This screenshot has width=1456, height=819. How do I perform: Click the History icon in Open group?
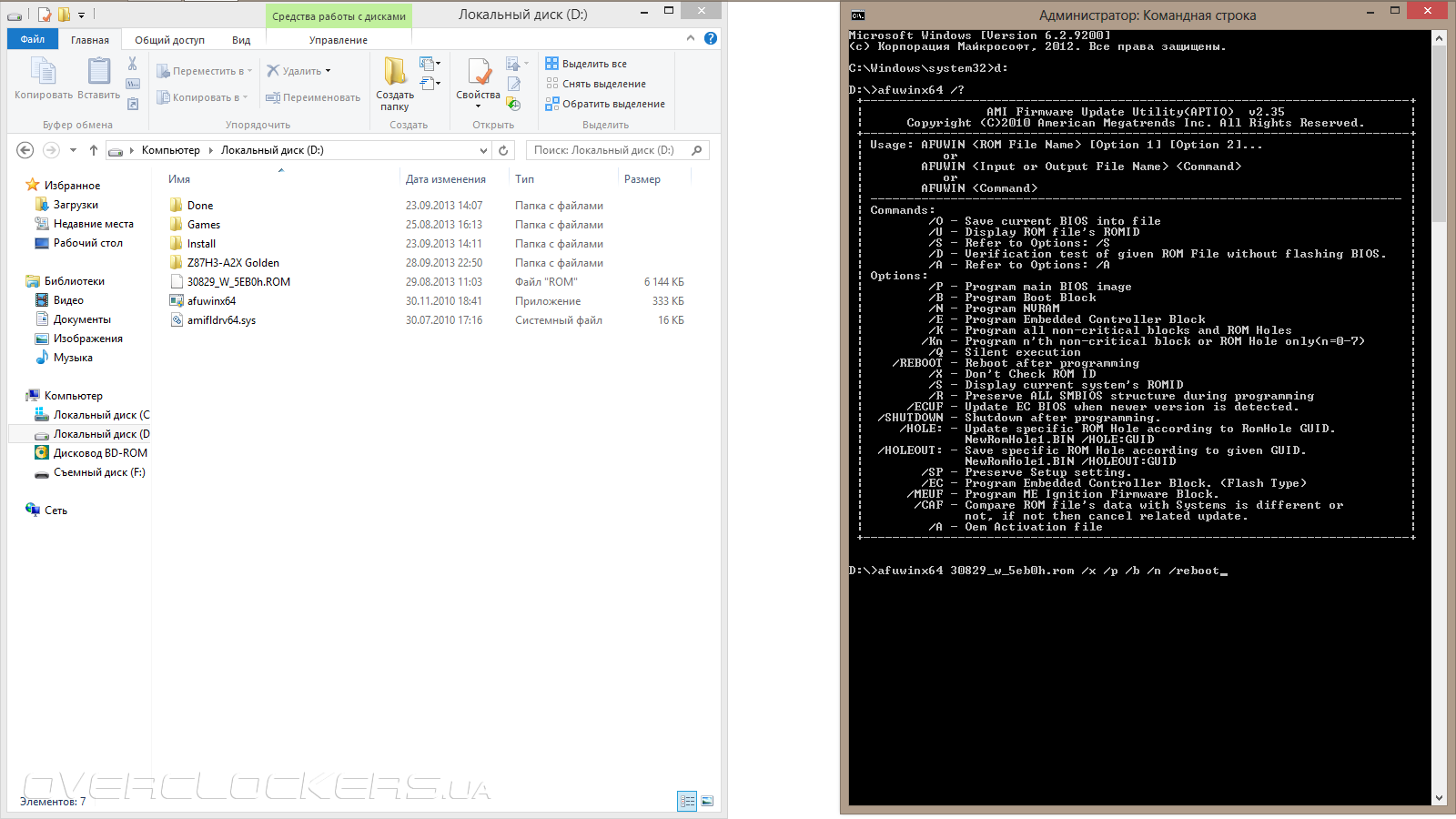[x=514, y=104]
